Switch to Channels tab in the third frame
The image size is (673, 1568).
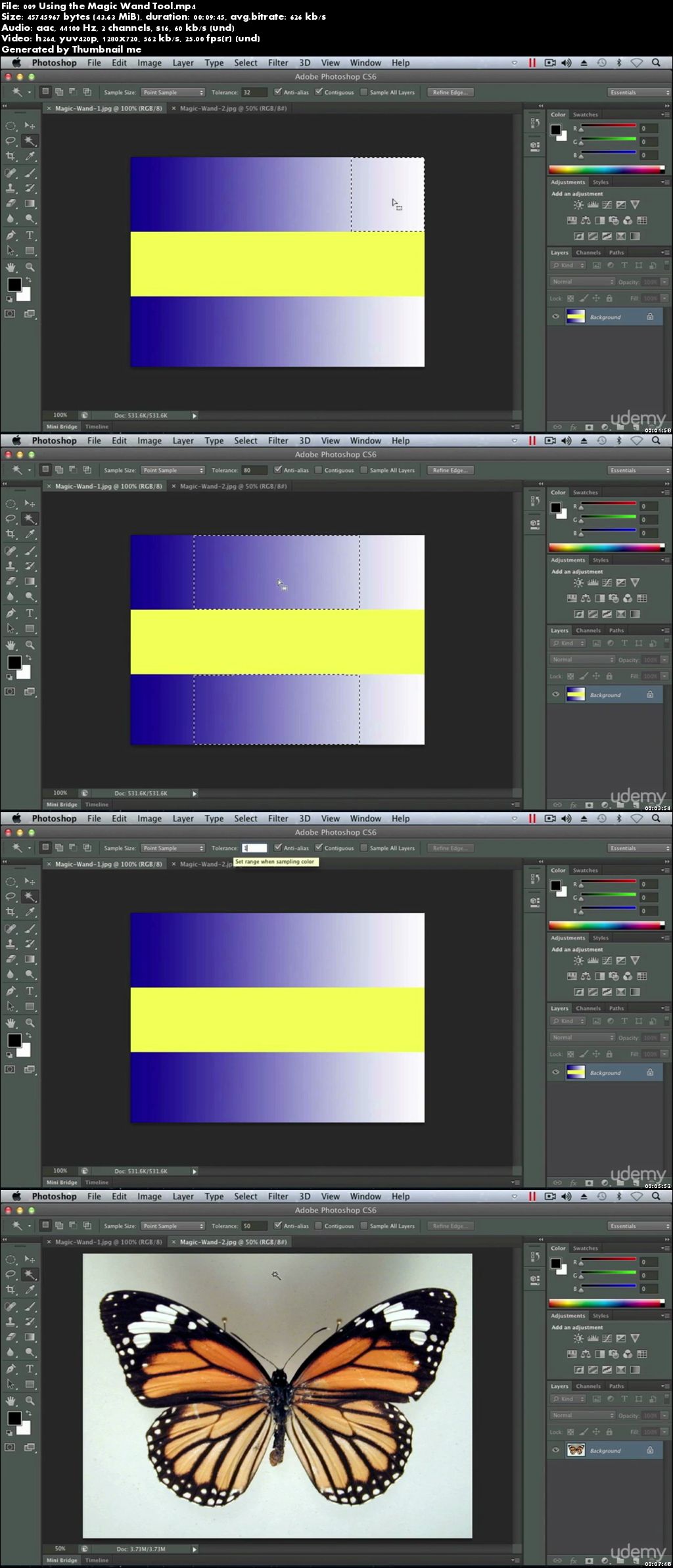588,1008
